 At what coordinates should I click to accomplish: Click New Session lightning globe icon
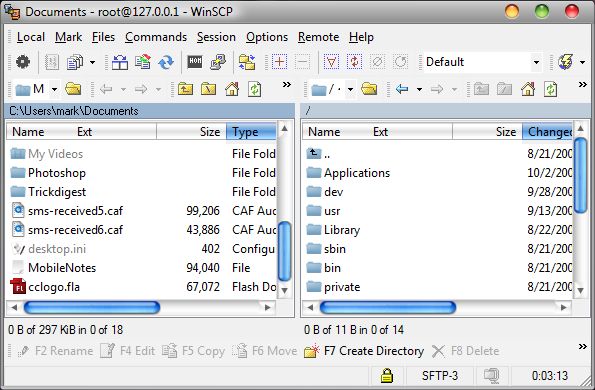pos(565,62)
